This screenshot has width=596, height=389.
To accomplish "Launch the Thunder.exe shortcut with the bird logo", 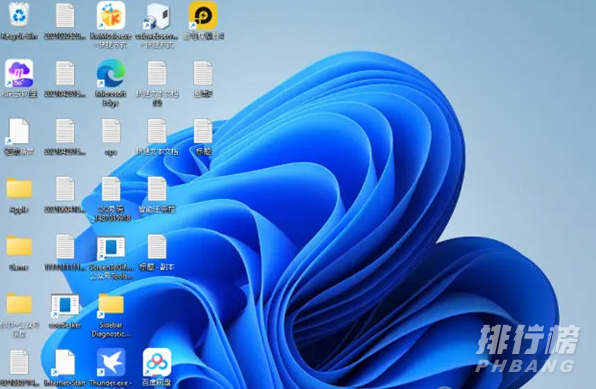I will (x=111, y=362).
